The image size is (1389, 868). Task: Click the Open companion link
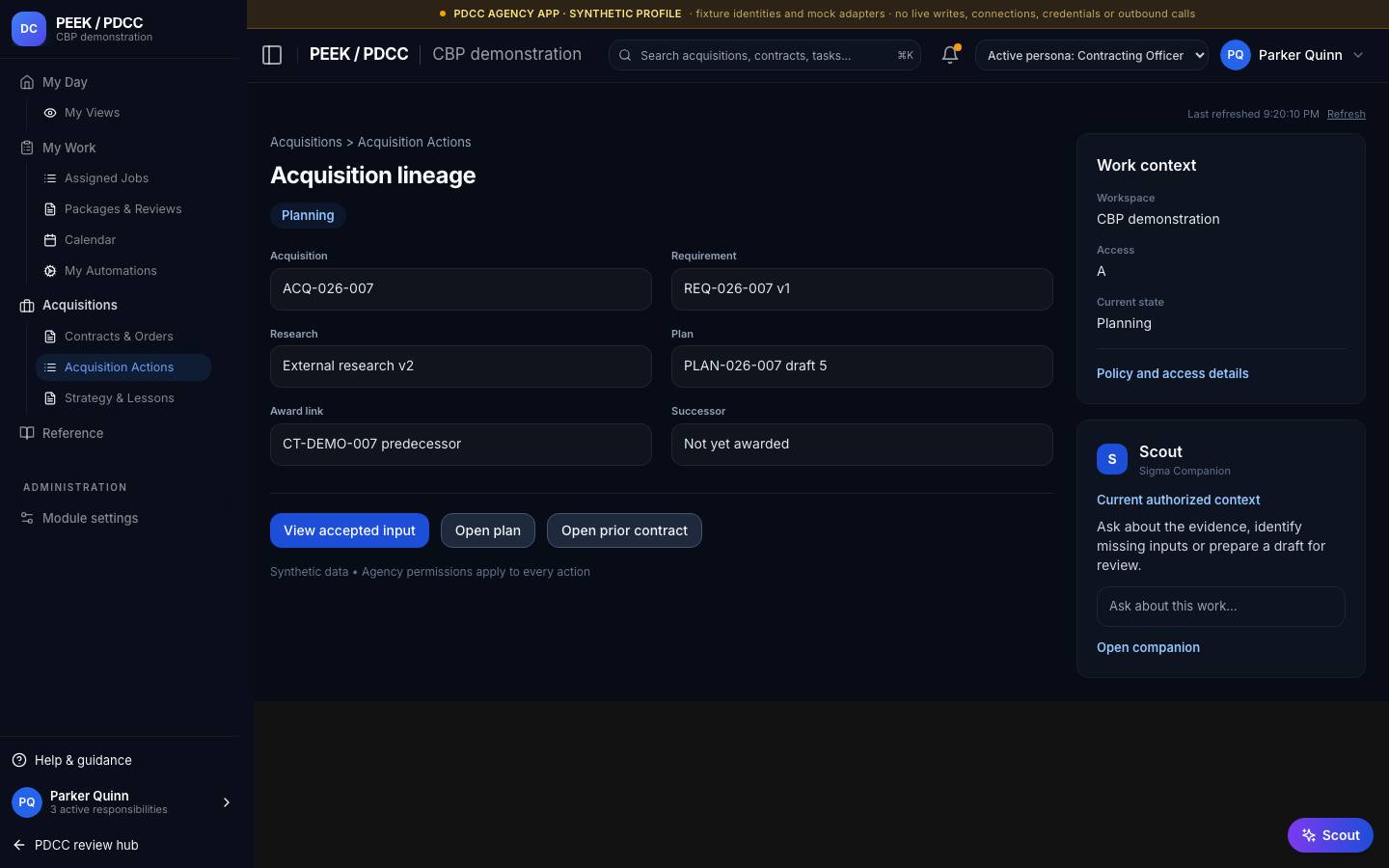coord(1148,647)
